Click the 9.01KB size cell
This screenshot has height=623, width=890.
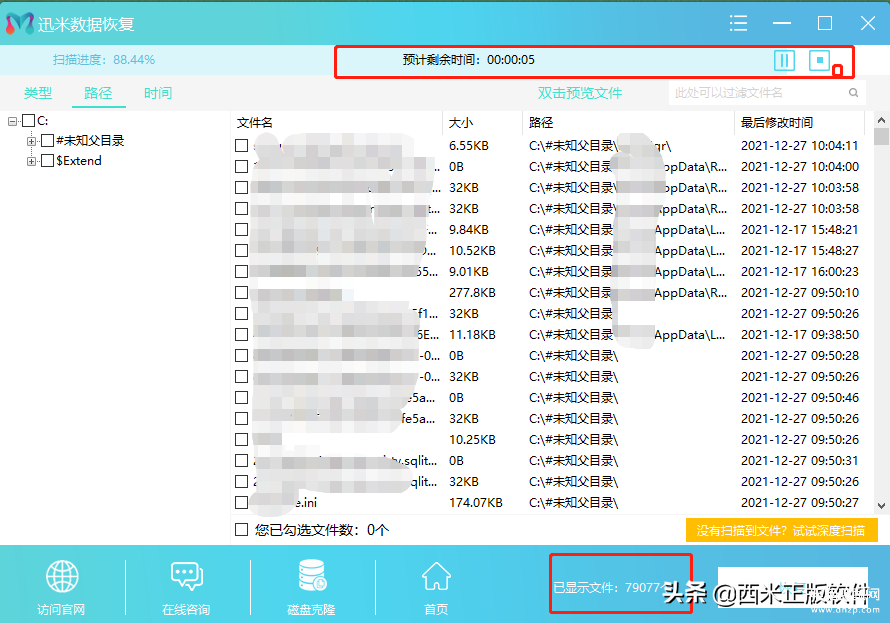click(x=469, y=272)
